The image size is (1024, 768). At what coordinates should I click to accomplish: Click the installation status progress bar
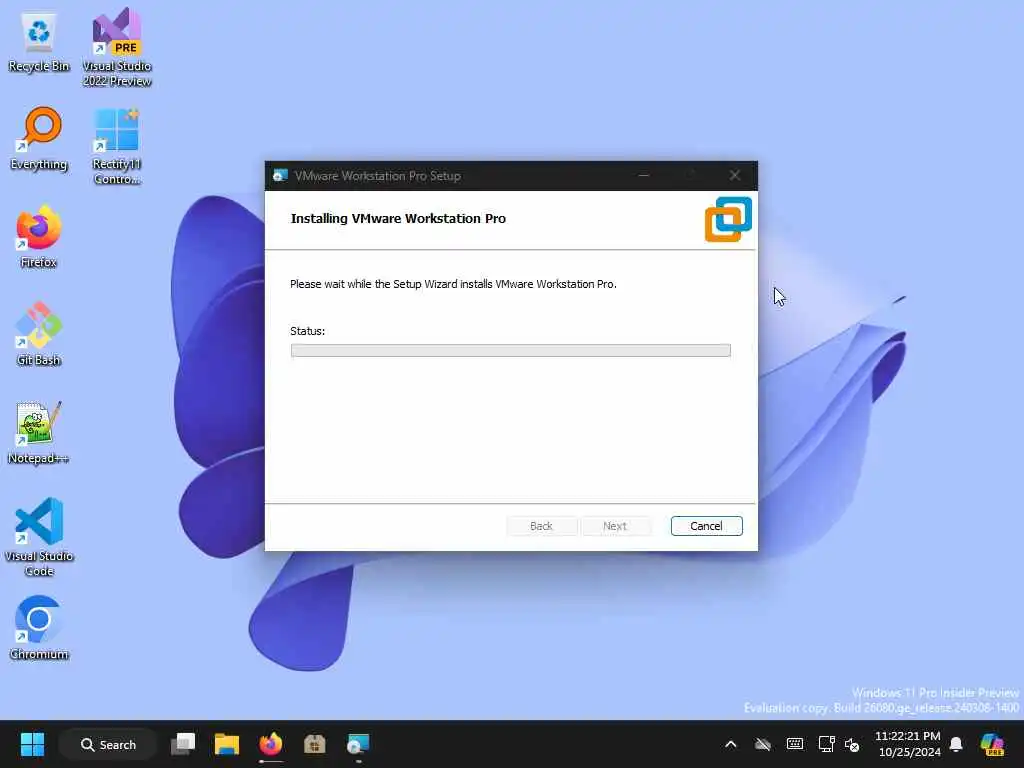pos(511,351)
